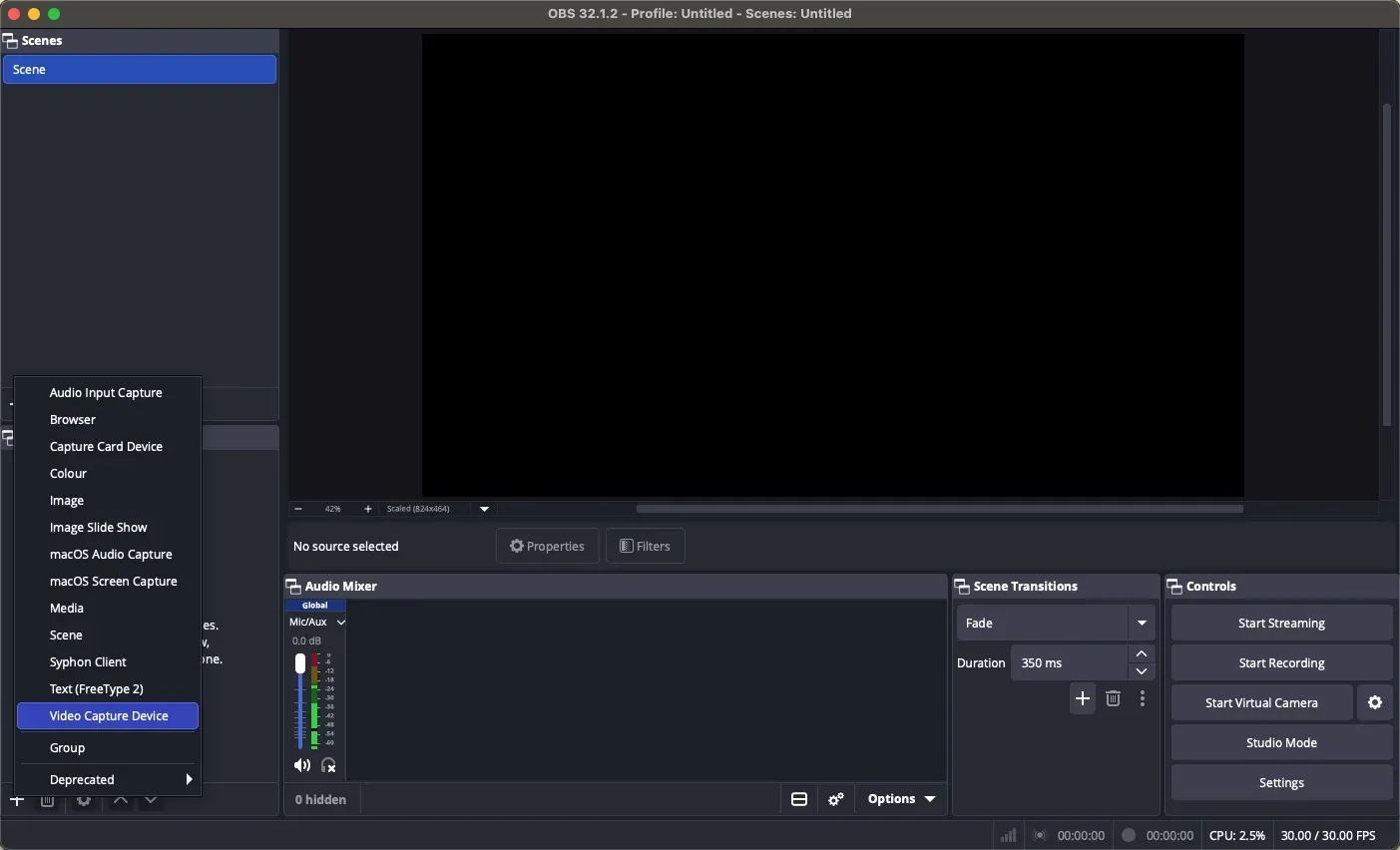This screenshot has width=1400, height=850.
Task: Select the Scene row in Scenes list
Action: 140,70
